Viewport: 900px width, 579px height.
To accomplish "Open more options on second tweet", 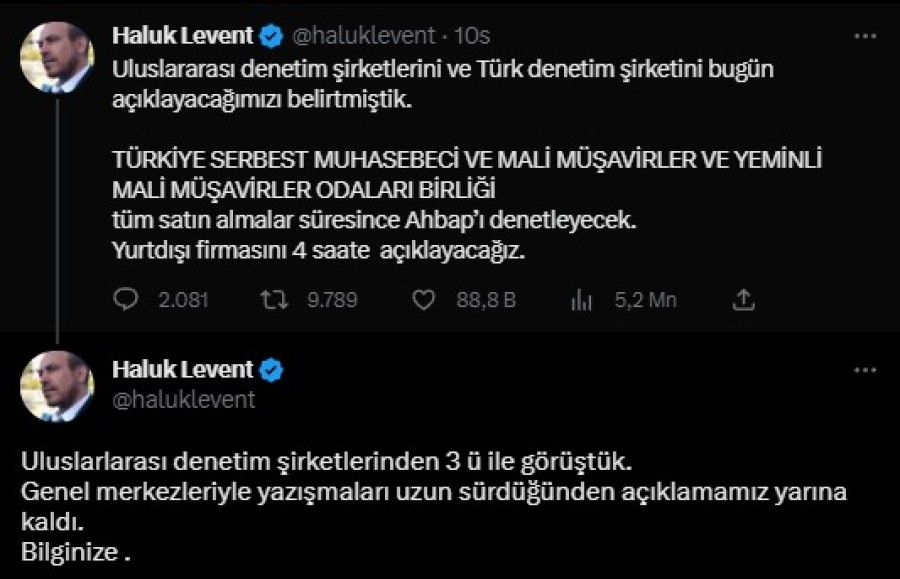I will pos(865,370).
